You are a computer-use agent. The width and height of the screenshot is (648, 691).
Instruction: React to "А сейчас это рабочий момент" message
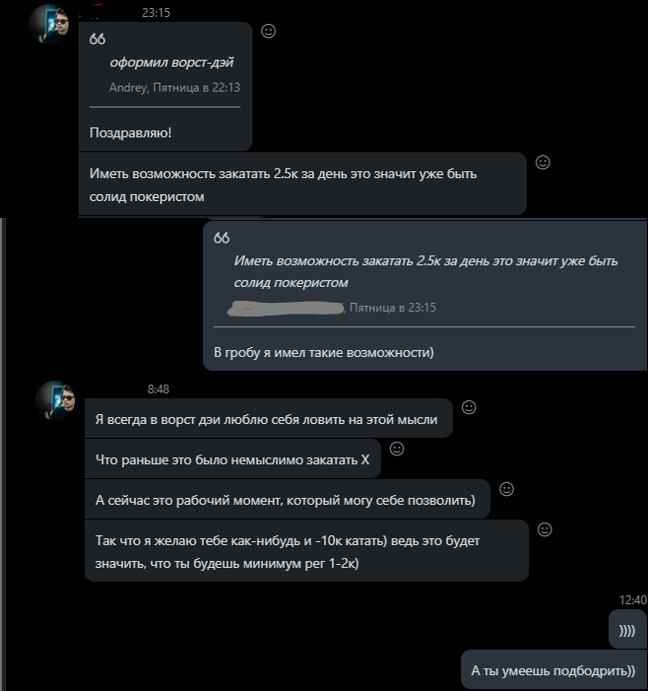(x=506, y=489)
